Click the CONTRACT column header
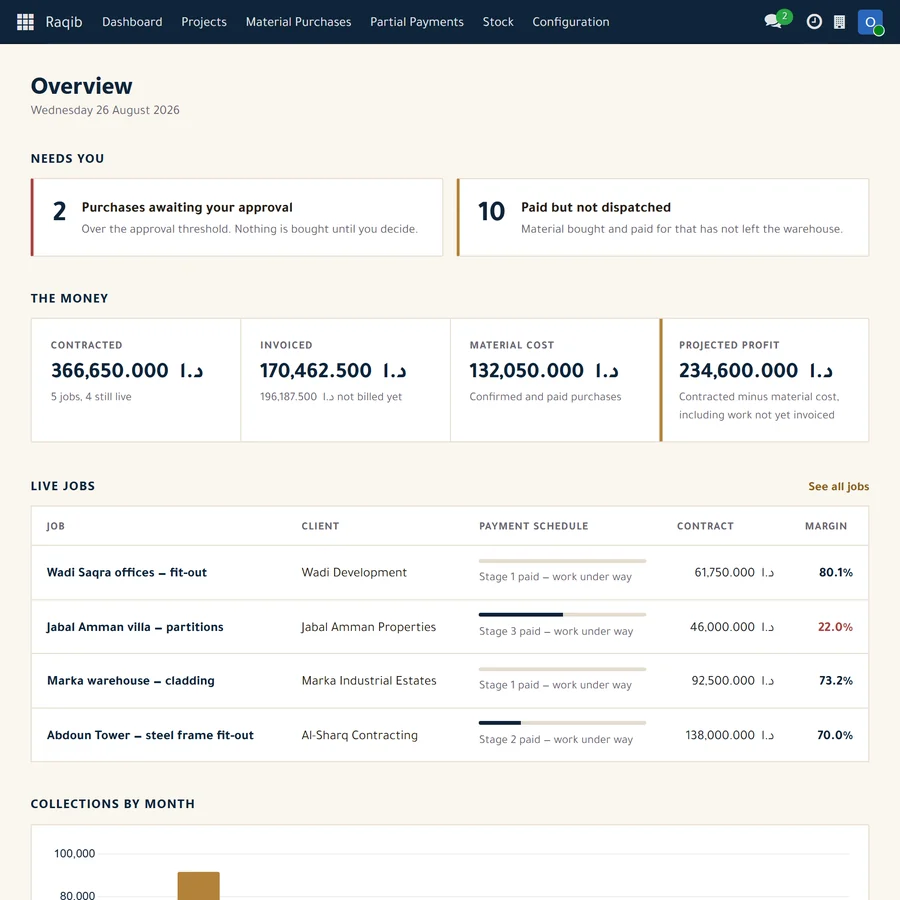900x900 pixels. click(705, 526)
